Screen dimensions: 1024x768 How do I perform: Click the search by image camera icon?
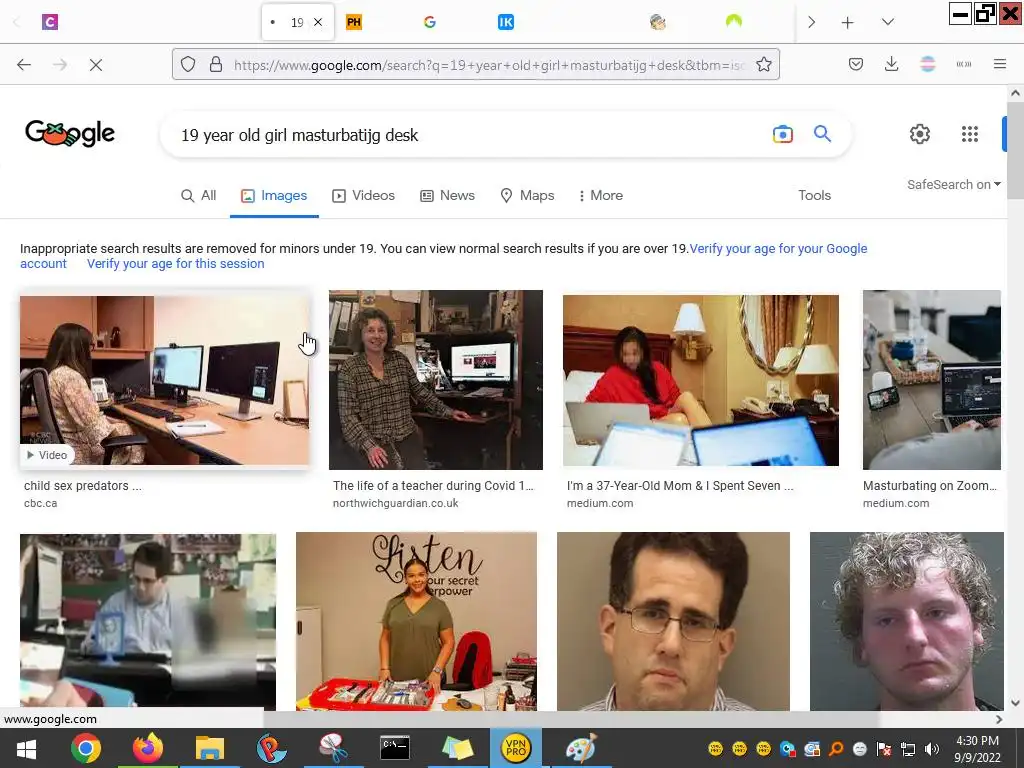click(x=782, y=135)
